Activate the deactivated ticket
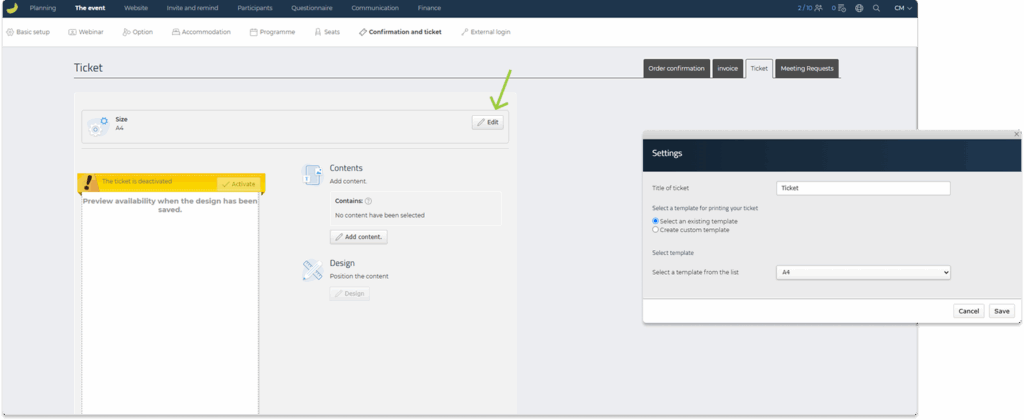Screen dimensions: 1024x420 click(238, 184)
